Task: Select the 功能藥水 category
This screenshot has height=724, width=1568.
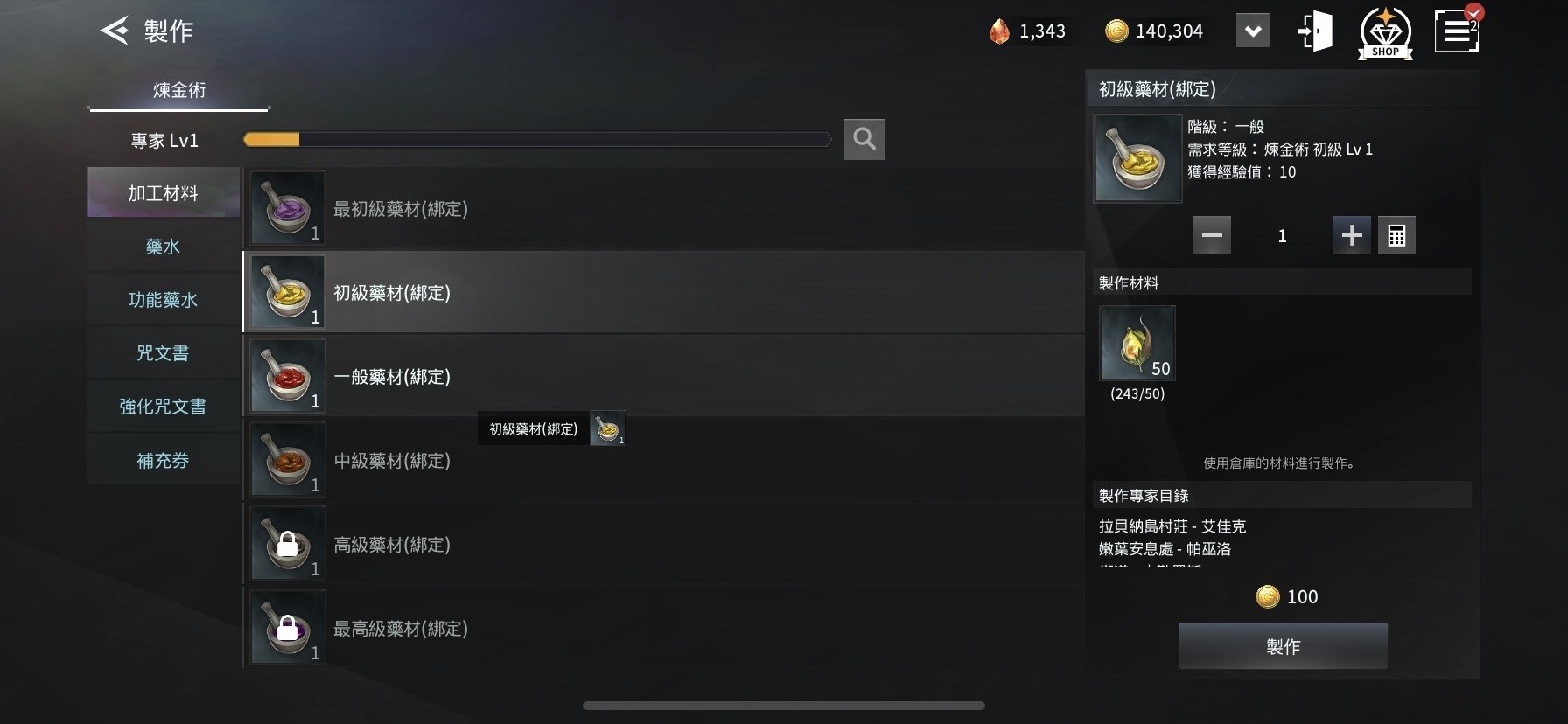Action: pos(163,300)
